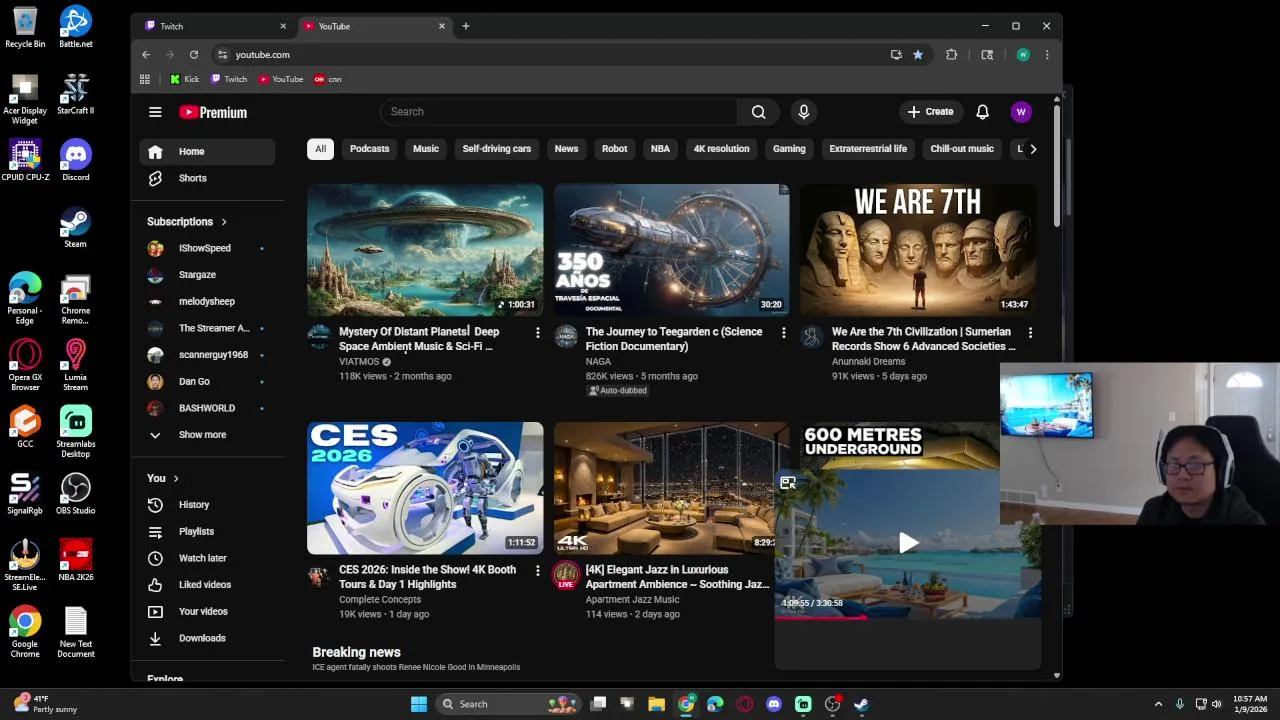Open the melodysheep subscription channel

(x=207, y=301)
